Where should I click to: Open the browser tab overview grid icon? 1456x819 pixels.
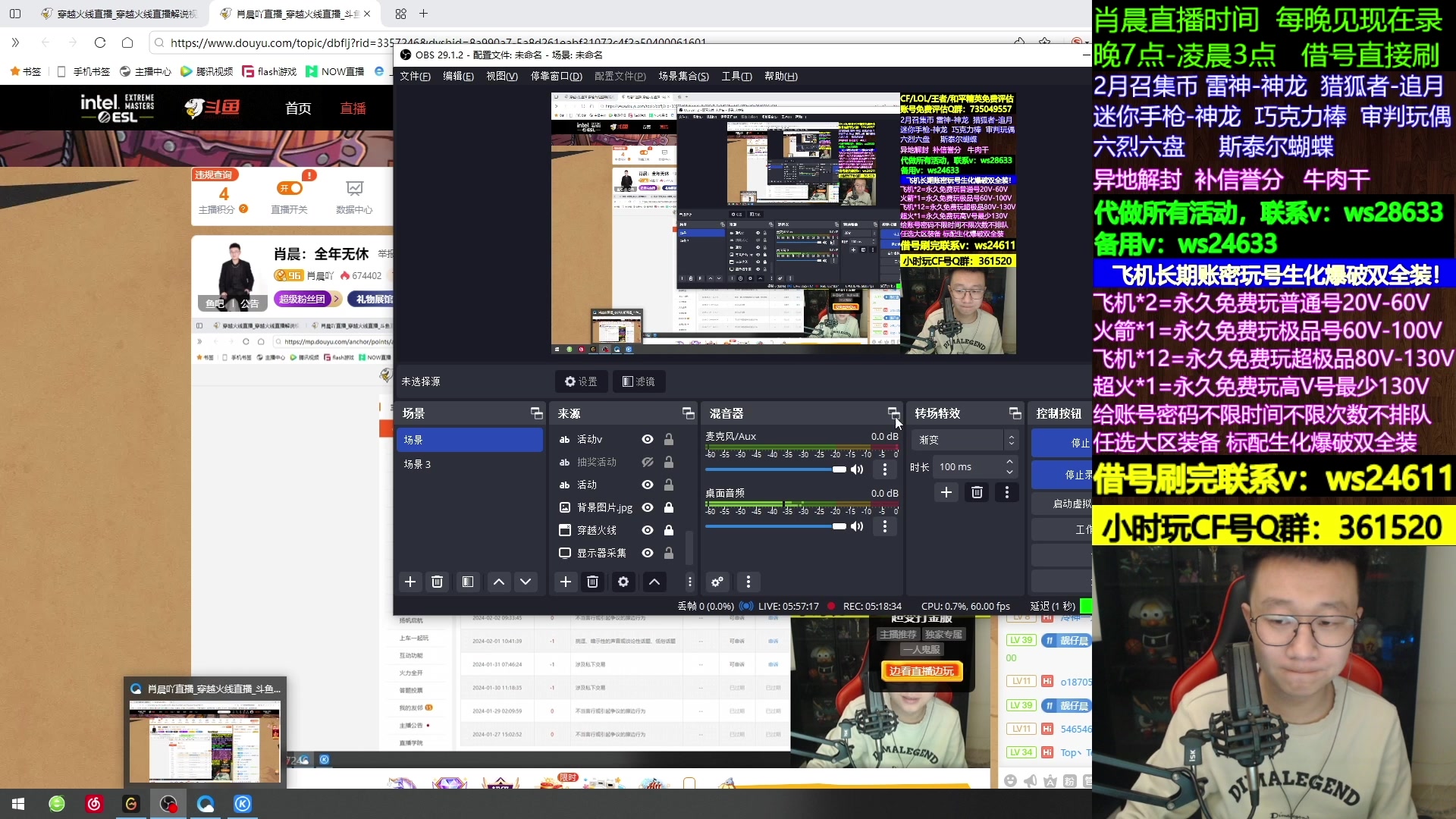coord(400,14)
